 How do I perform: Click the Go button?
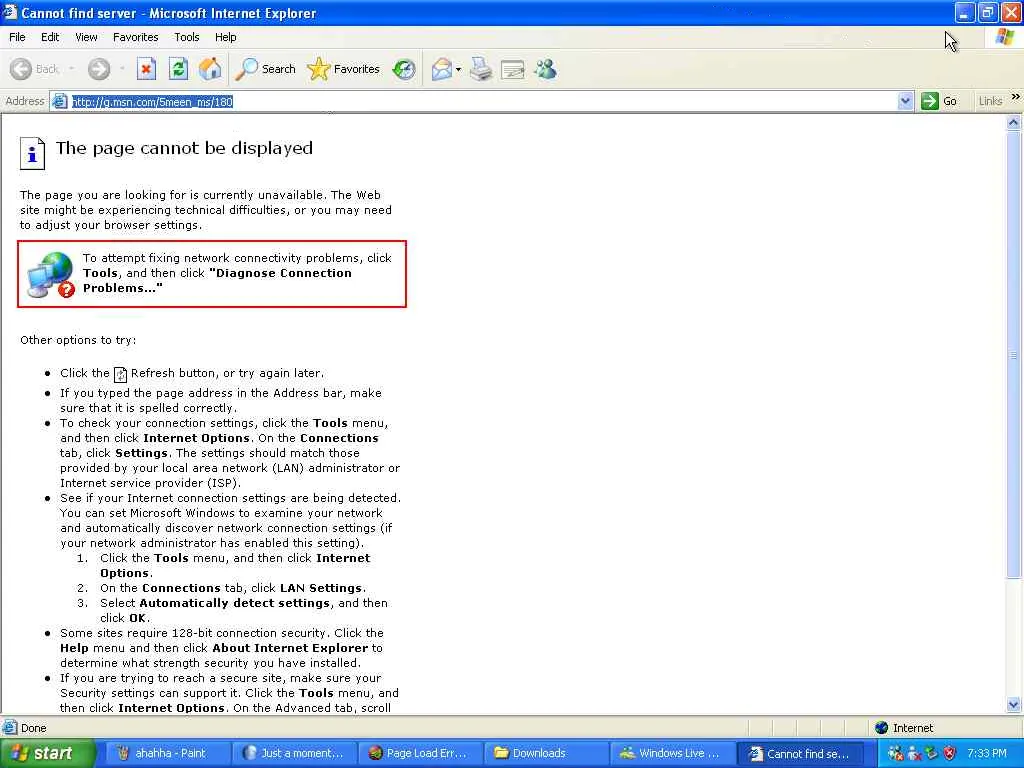[x=939, y=101]
